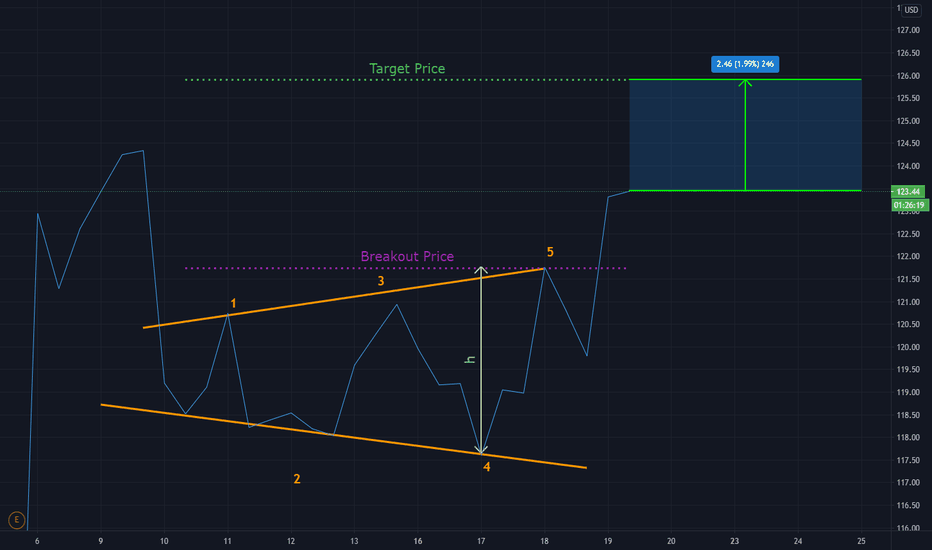This screenshot has width=932, height=550.
Task: Click date 24 on the time axis
Action: coord(798,541)
